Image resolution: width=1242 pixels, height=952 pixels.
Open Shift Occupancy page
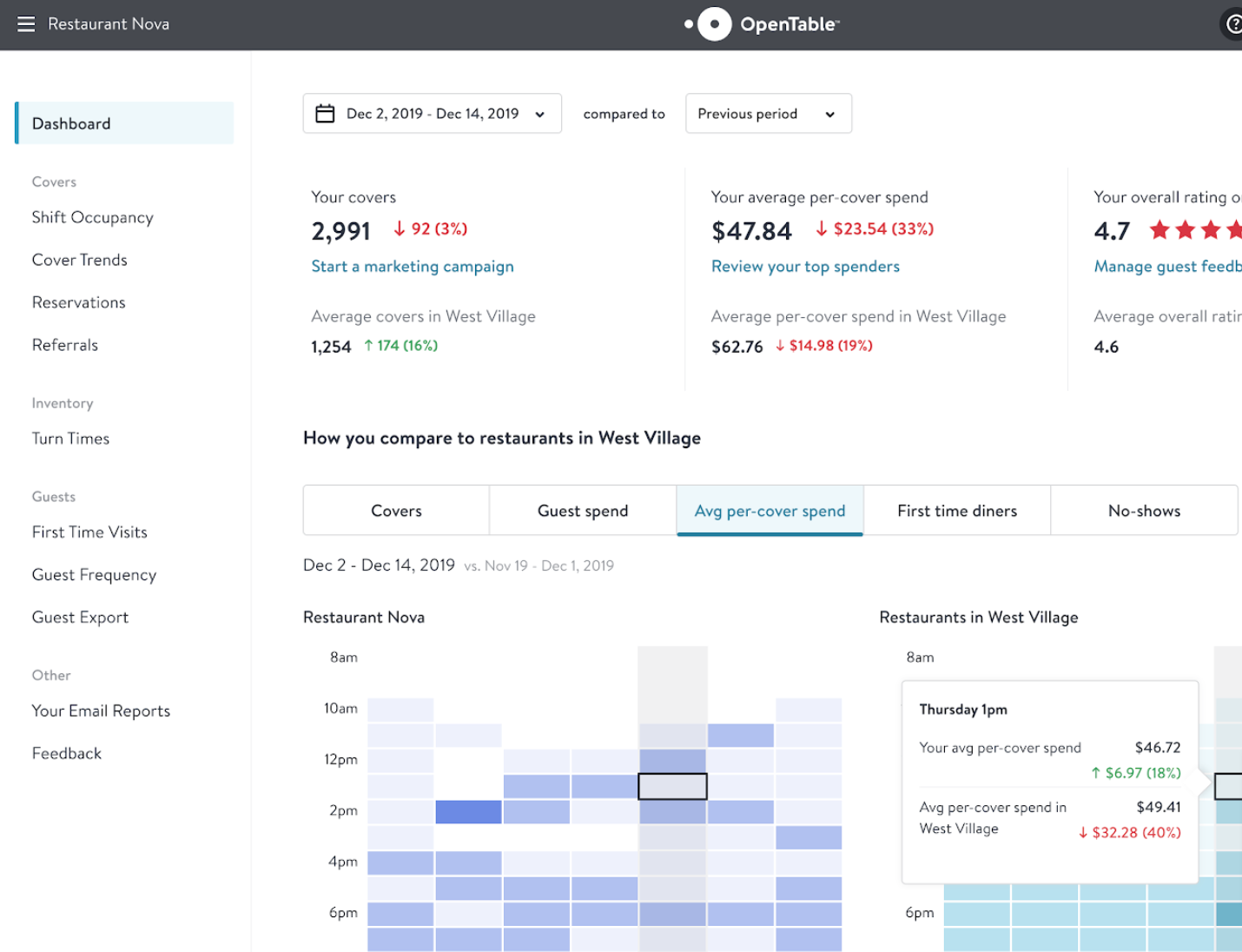coord(93,217)
